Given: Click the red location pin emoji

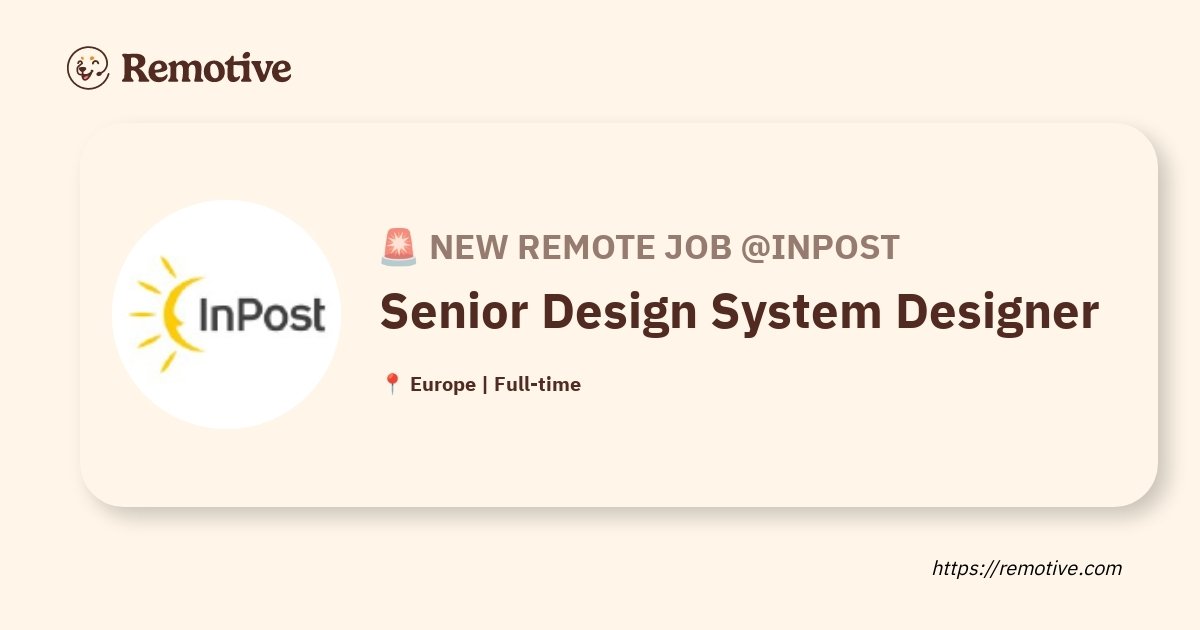Looking at the screenshot, I should [392, 384].
